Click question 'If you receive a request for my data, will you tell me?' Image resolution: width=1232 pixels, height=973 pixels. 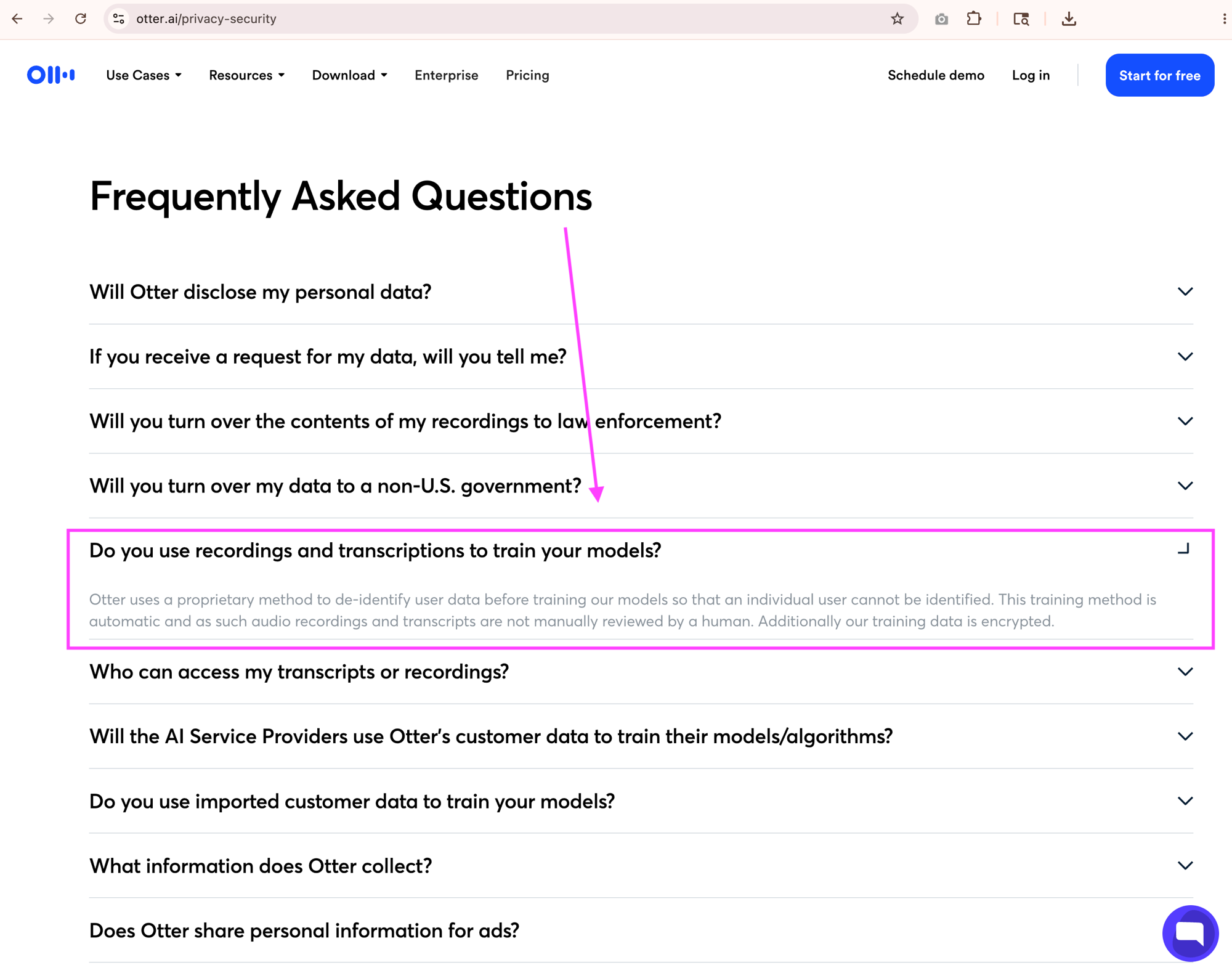(x=328, y=357)
